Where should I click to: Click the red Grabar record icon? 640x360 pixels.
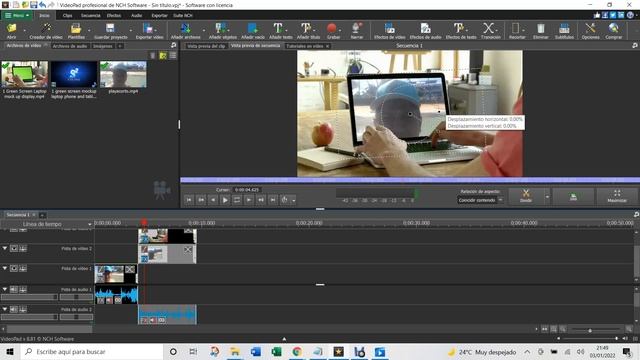coord(331,28)
